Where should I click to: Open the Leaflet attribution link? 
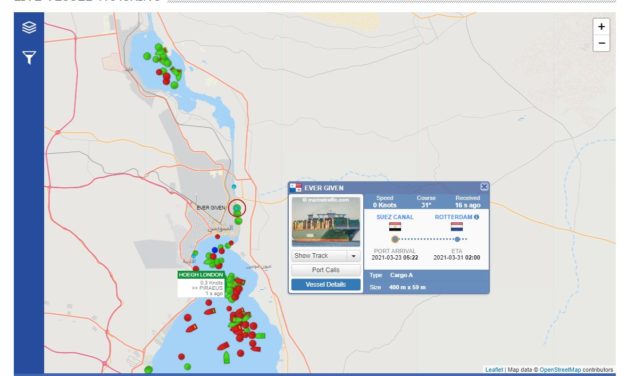(494, 370)
